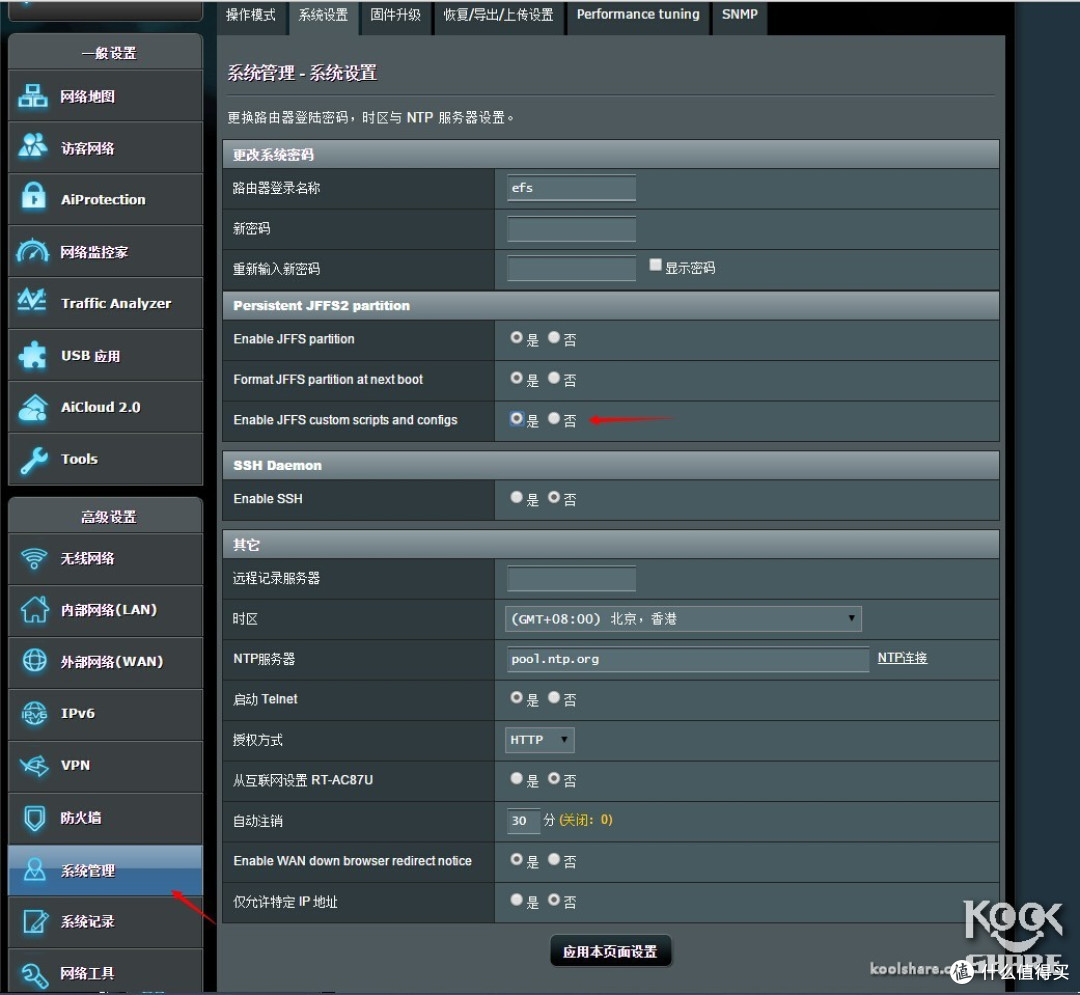Expand the 时区 time zone dropdown
1080x995 pixels.
[683, 619]
